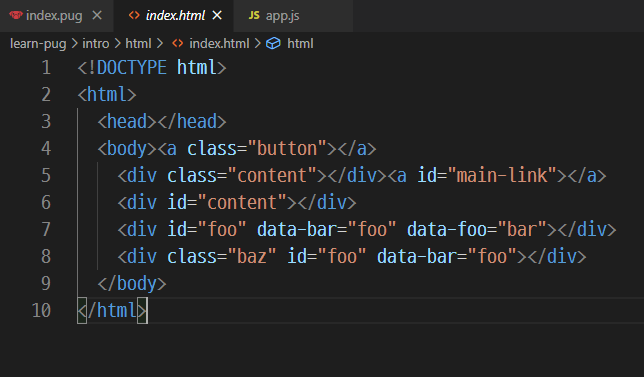The height and width of the screenshot is (377, 644).
Task: Click line number 1 in gutter
Action: (46, 68)
